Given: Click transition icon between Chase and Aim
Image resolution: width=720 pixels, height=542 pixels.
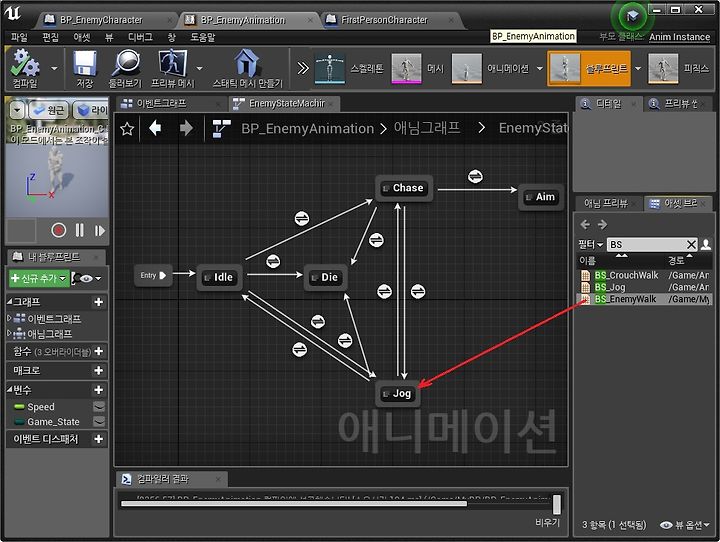Looking at the screenshot, I should pos(475,176).
